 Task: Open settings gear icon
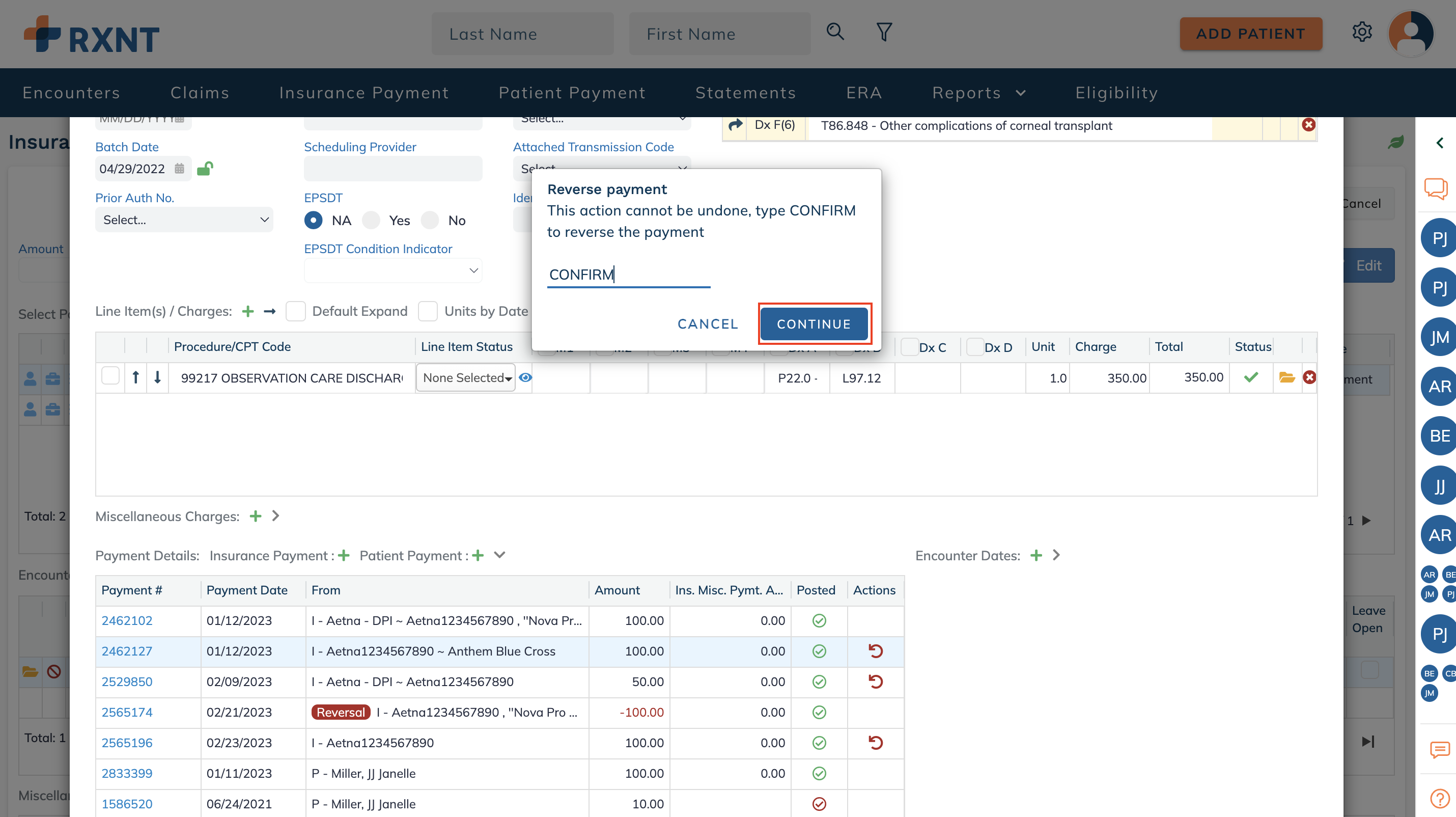click(x=1362, y=32)
